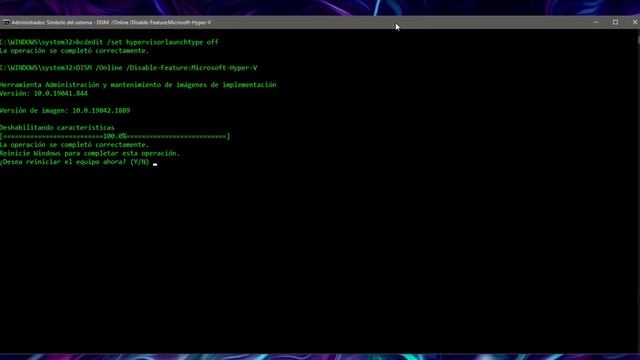Click the blinking cursor after the Y/N prompt
This screenshot has height=360, width=640.
point(155,164)
